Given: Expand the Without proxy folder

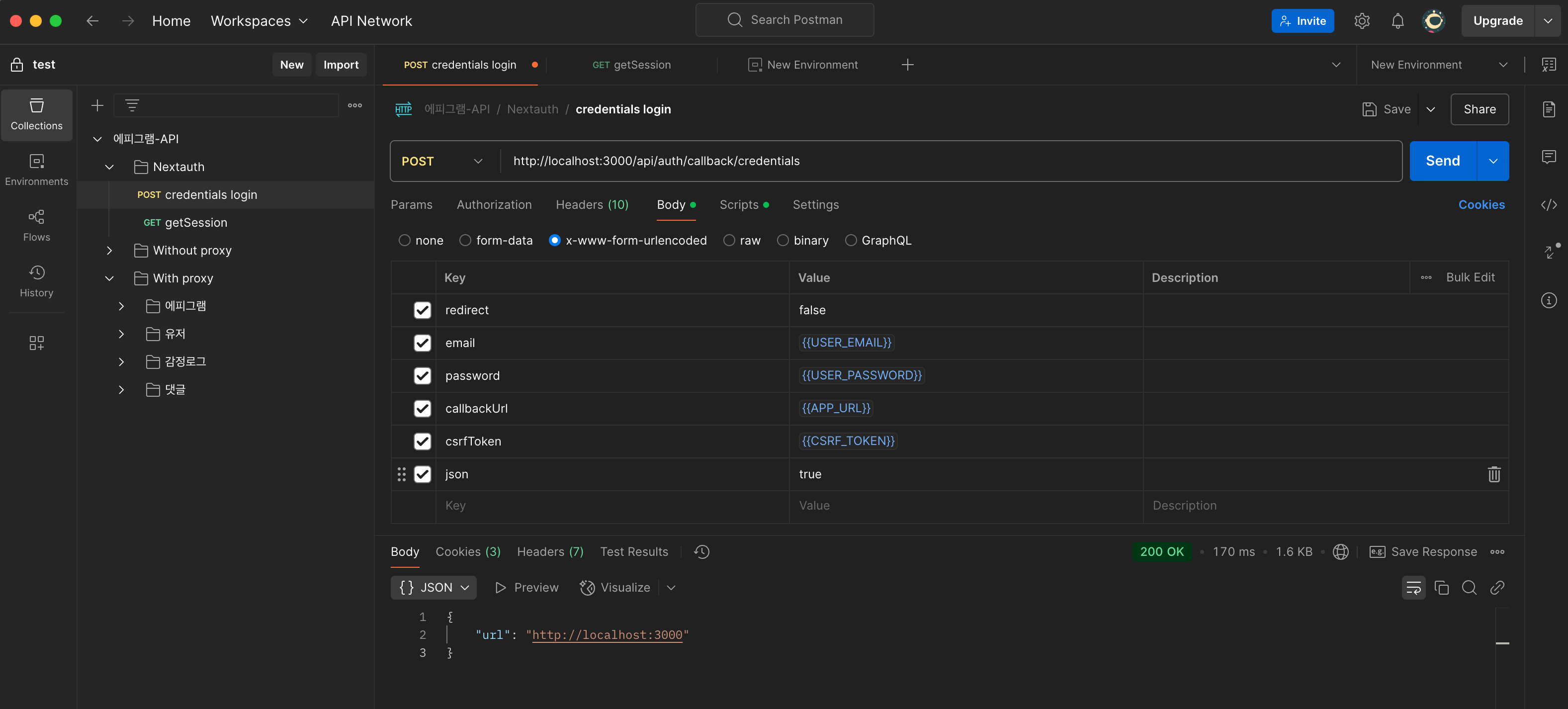Looking at the screenshot, I should (109, 250).
